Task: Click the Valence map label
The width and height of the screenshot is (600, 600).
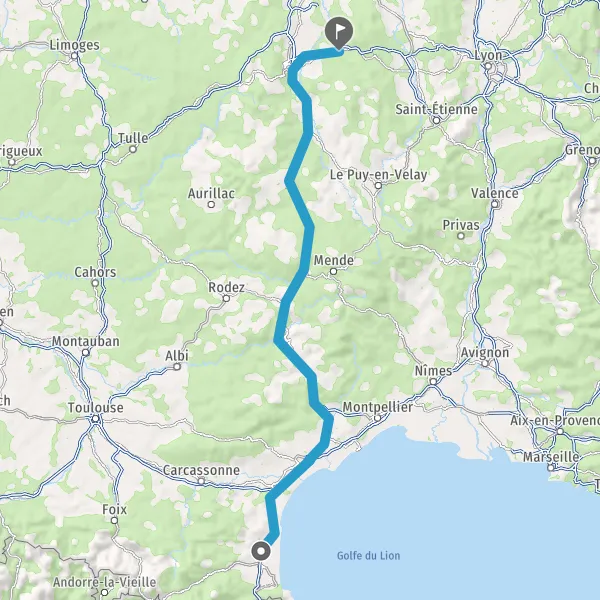Action: [x=495, y=193]
